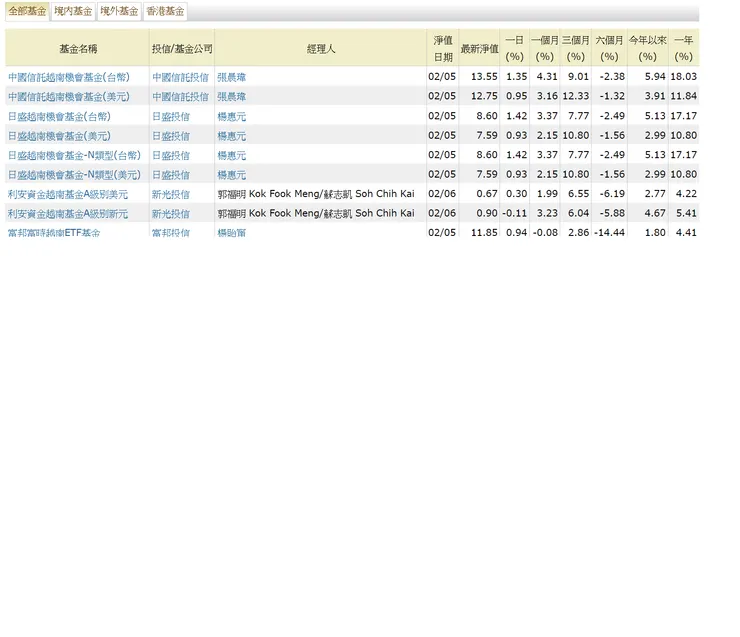Click the six-month value -6.19
Screen dimensions: 740x637
pos(612,194)
